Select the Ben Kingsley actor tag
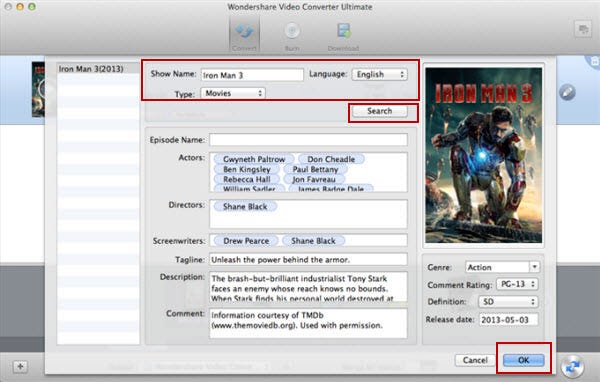This screenshot has height=382, width=600. (247, 169)
